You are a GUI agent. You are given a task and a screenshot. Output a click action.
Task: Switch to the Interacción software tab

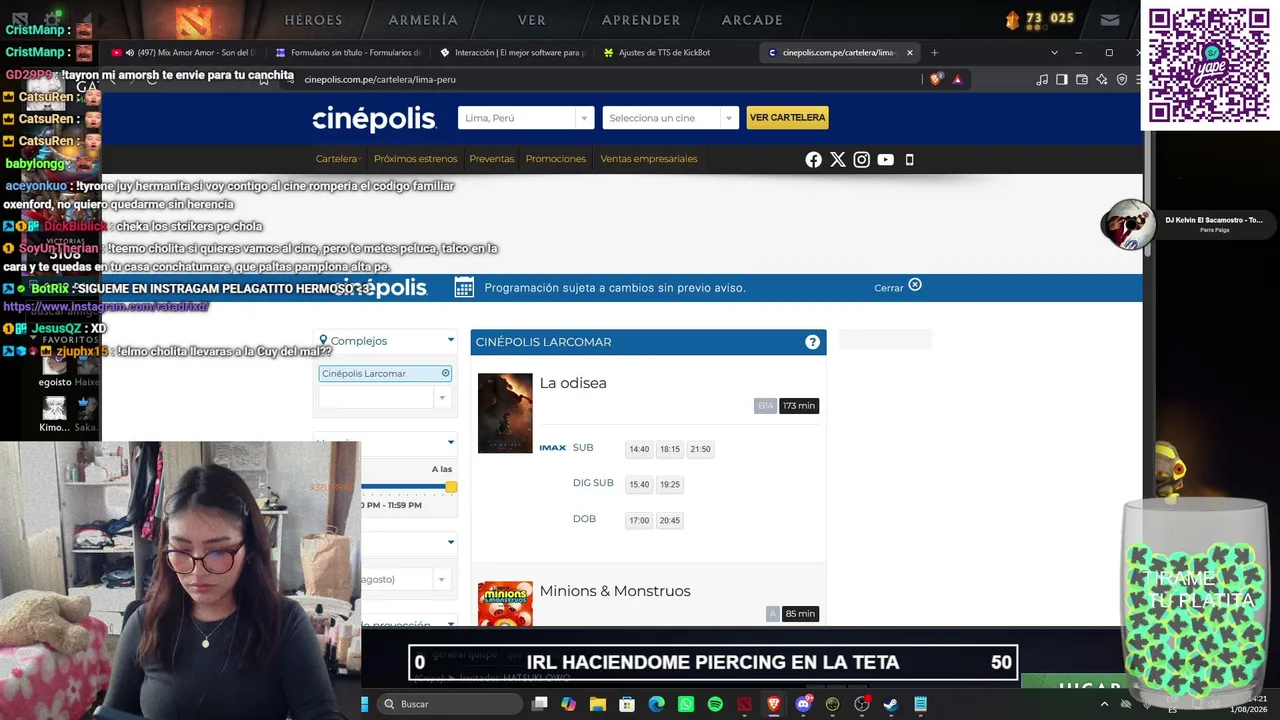511,52
